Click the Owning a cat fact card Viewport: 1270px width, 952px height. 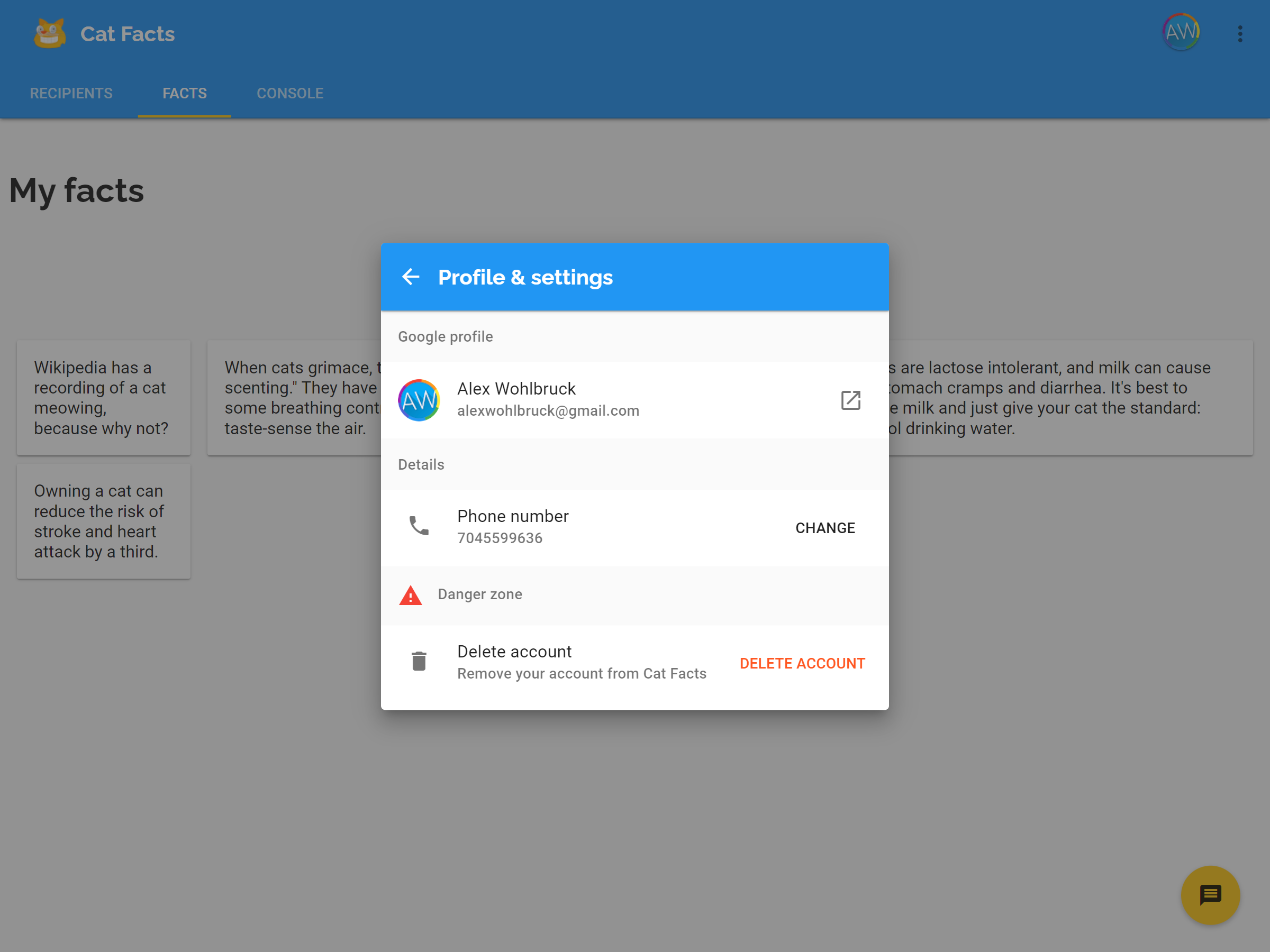pos(103,521)
